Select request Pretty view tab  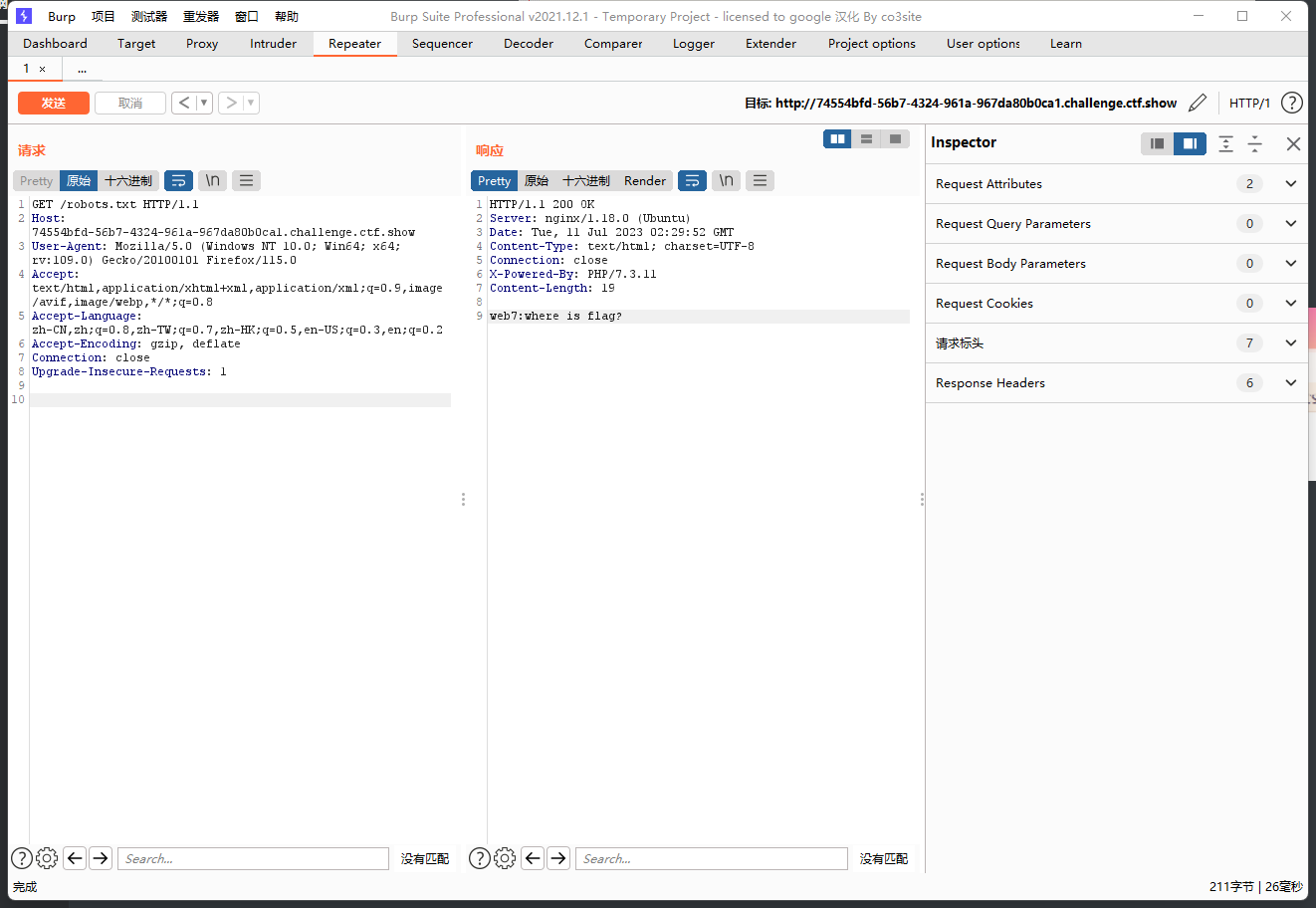pyautogui.click(x=36, y=180)
